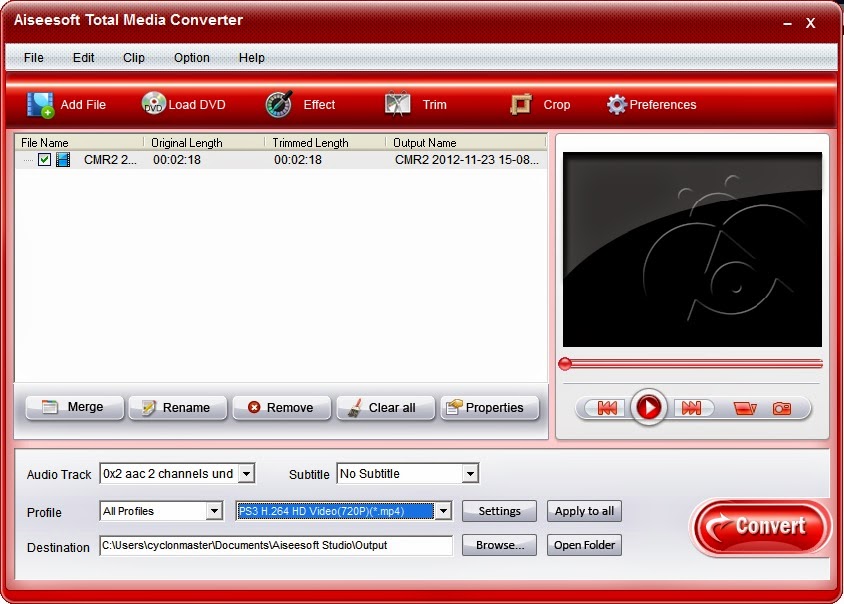Jump to previous with the skip-back button
The height and width of the screenshot is (604, 844).
(x=607, y=408)
